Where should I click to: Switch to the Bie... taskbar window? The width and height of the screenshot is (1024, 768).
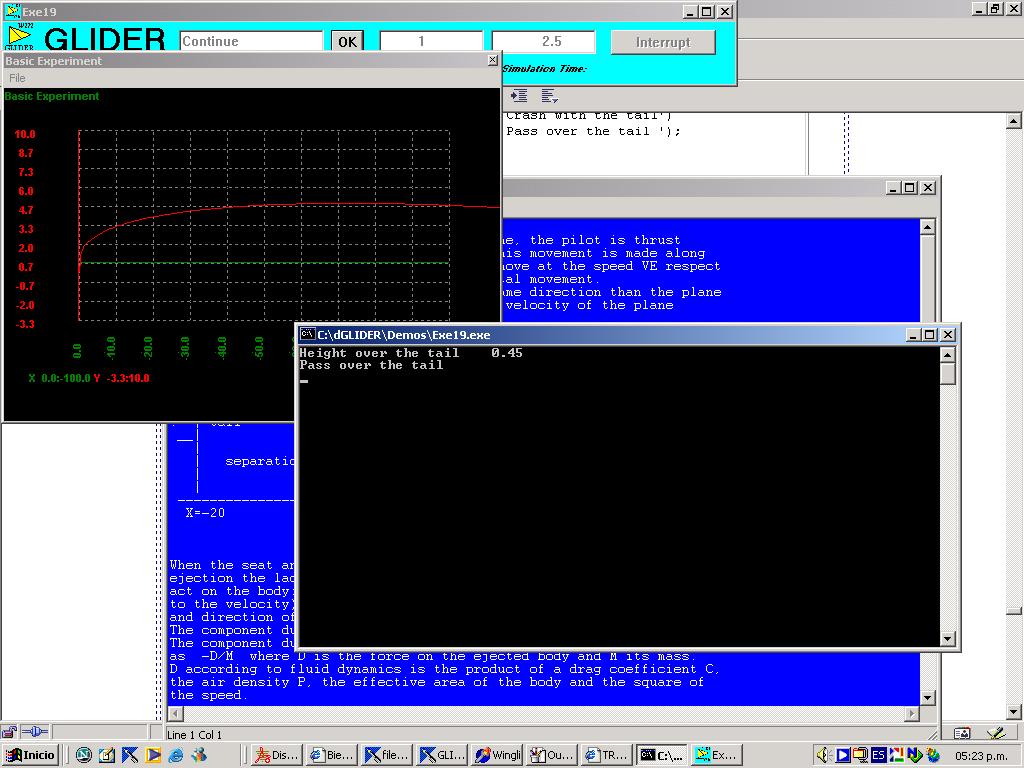332,755
